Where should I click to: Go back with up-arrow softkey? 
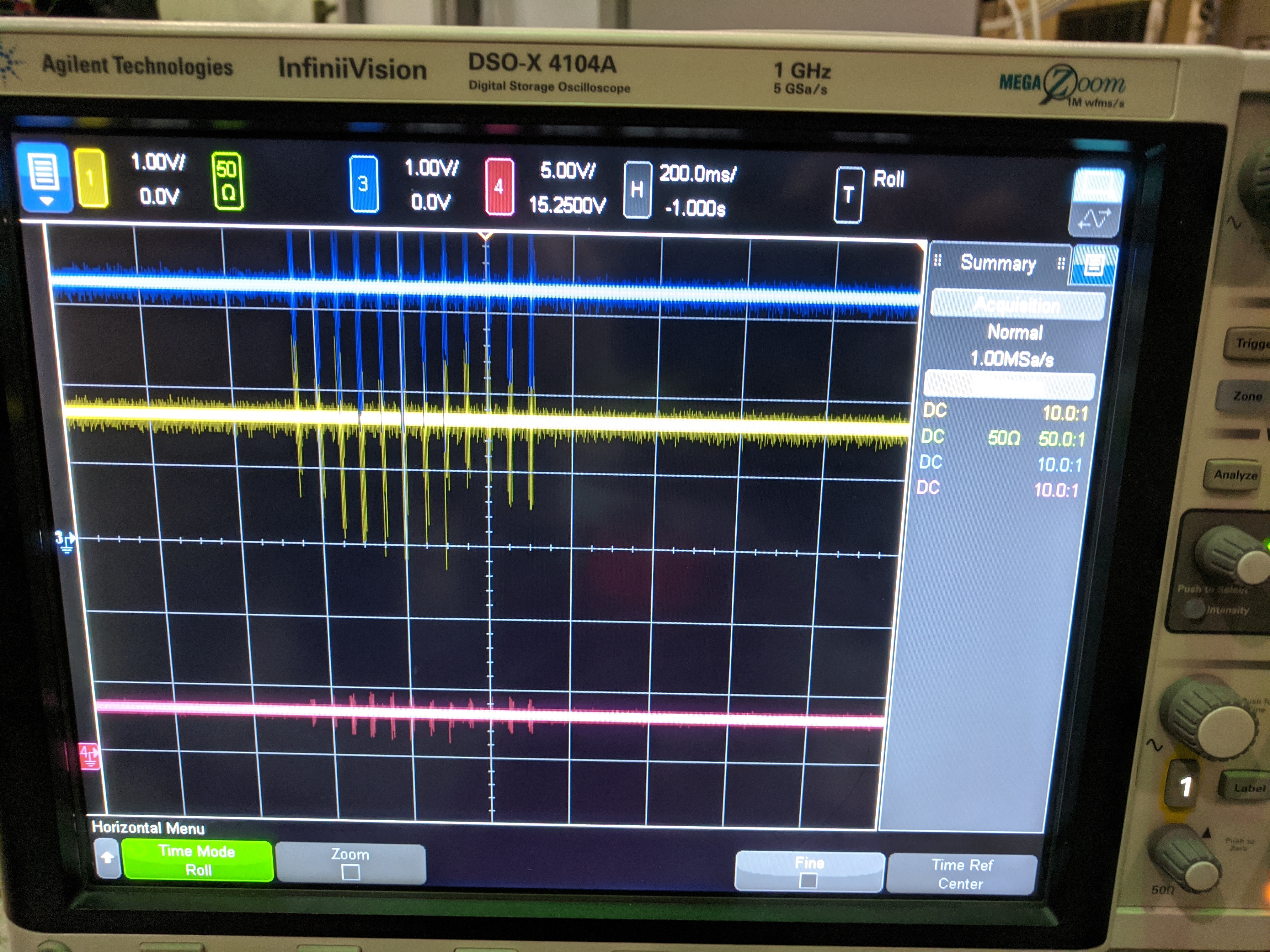[107, 858]
